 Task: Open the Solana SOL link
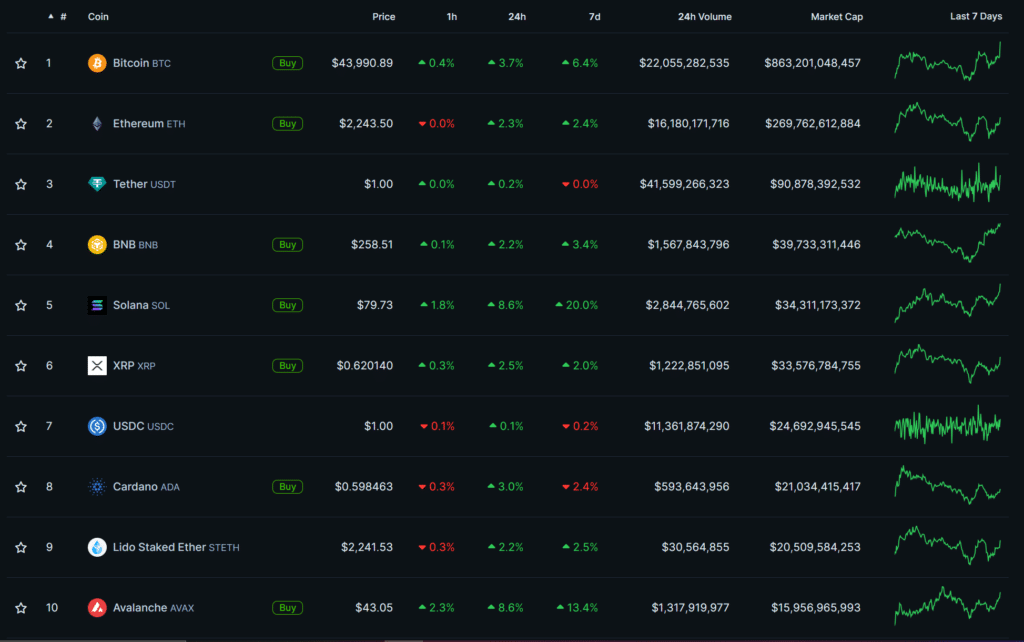coord(141,305)
